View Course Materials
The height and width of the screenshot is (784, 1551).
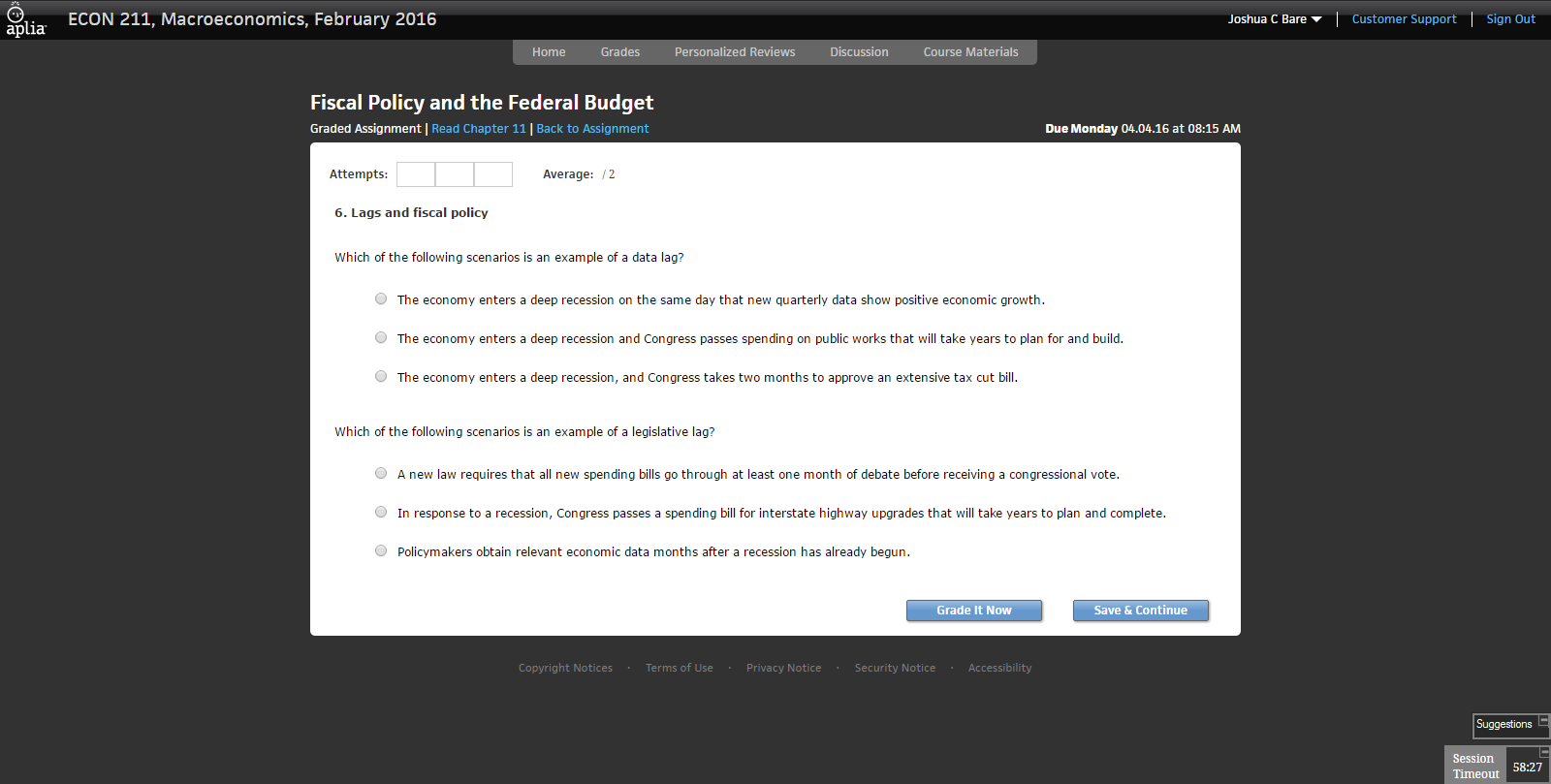tap(970, 52)
